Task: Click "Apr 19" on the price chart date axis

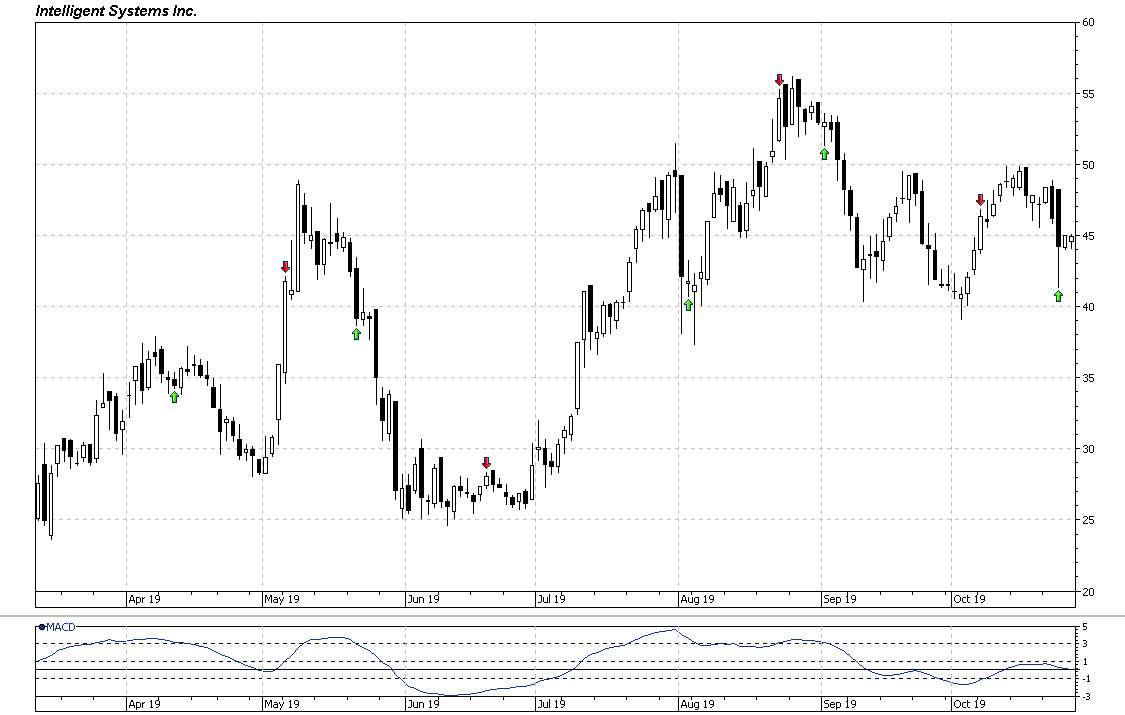Action: pyautogui.click(x=144, y=599)
